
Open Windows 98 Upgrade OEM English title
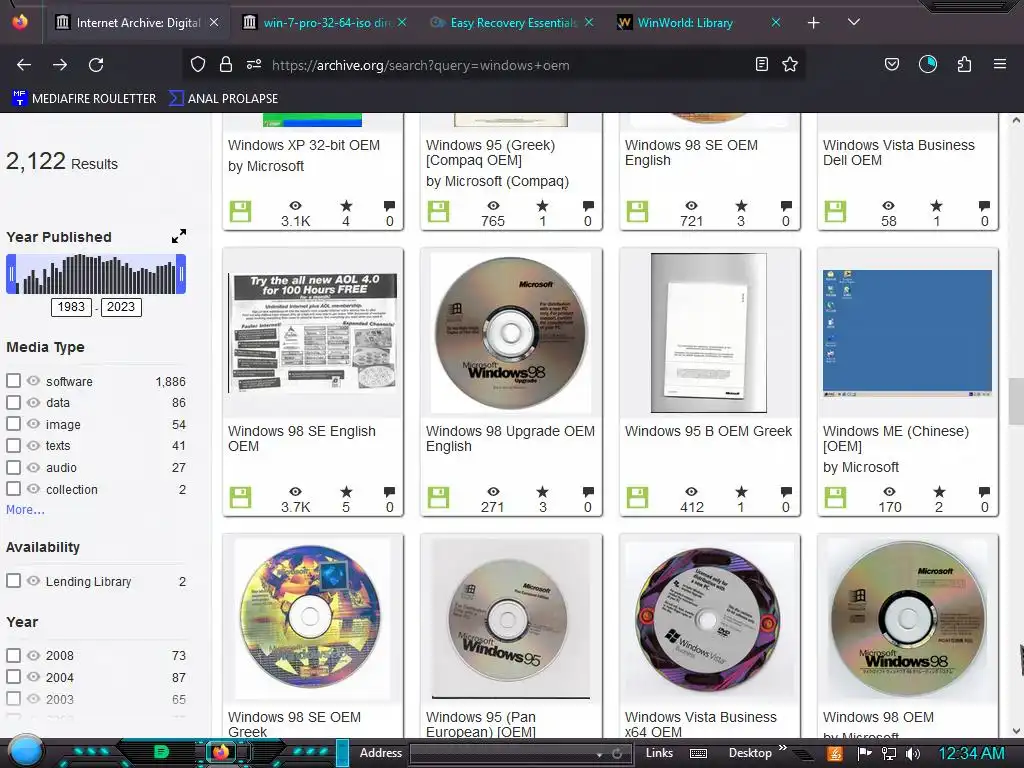[x=510, y=438]
